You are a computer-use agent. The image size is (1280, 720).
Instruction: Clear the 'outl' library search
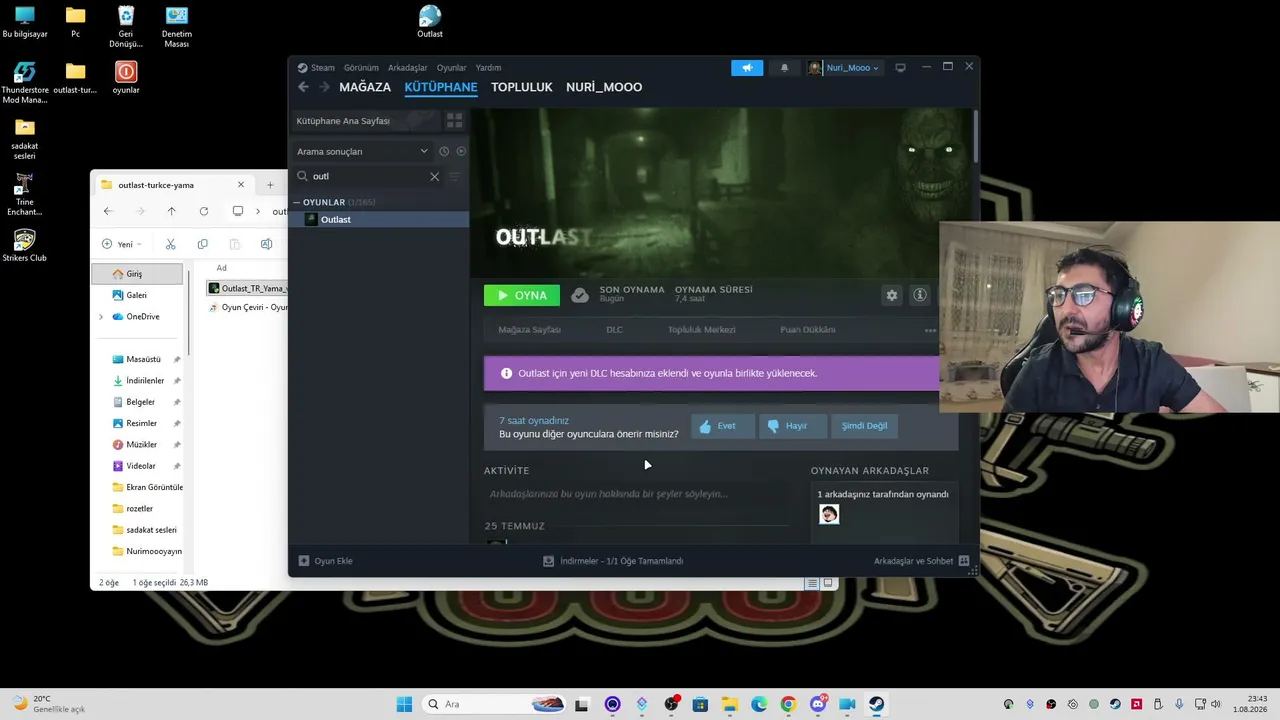pos(434,176)
